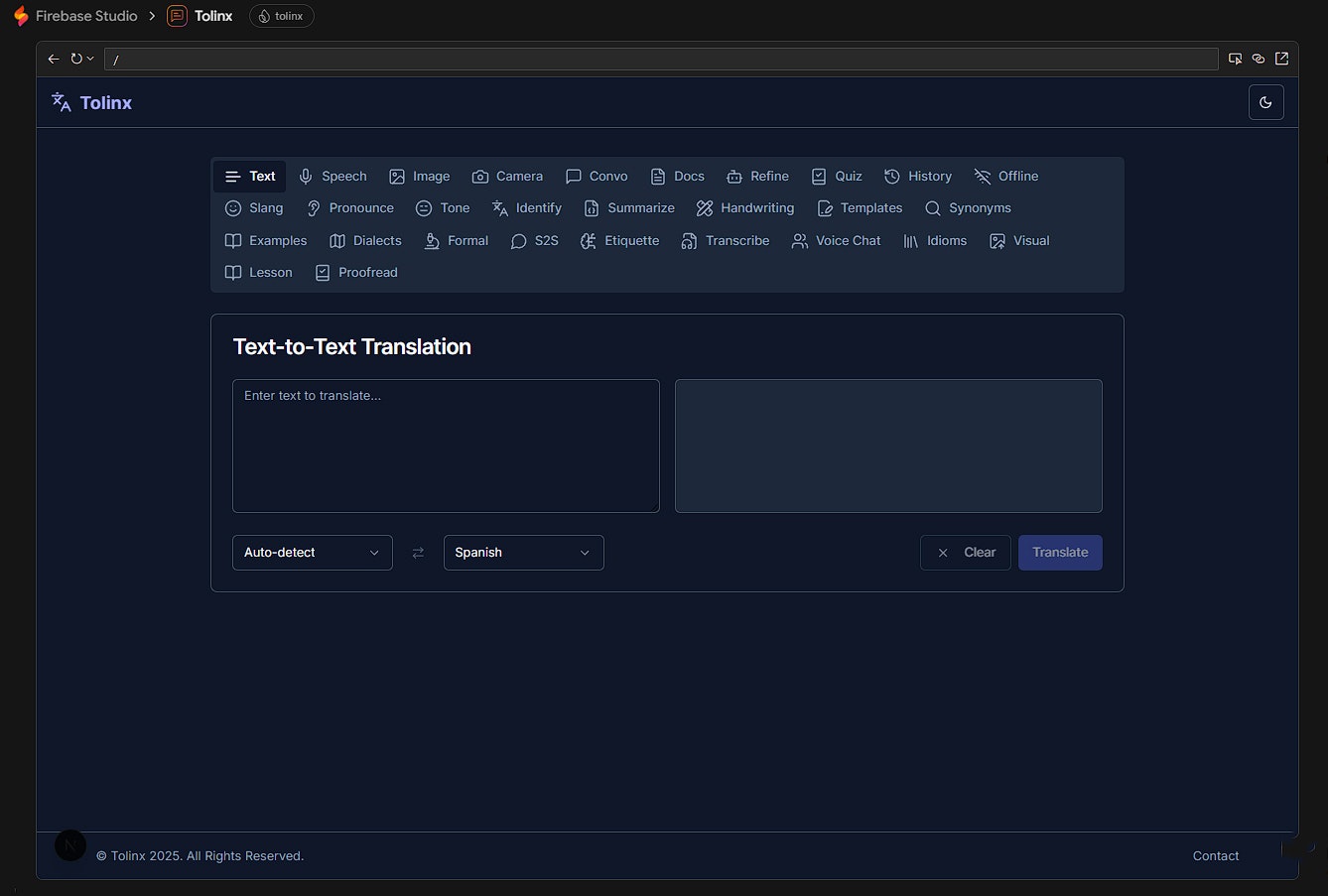Open the device preview selector icon
Screen dimensions: 1328x896
point(1235,59)
